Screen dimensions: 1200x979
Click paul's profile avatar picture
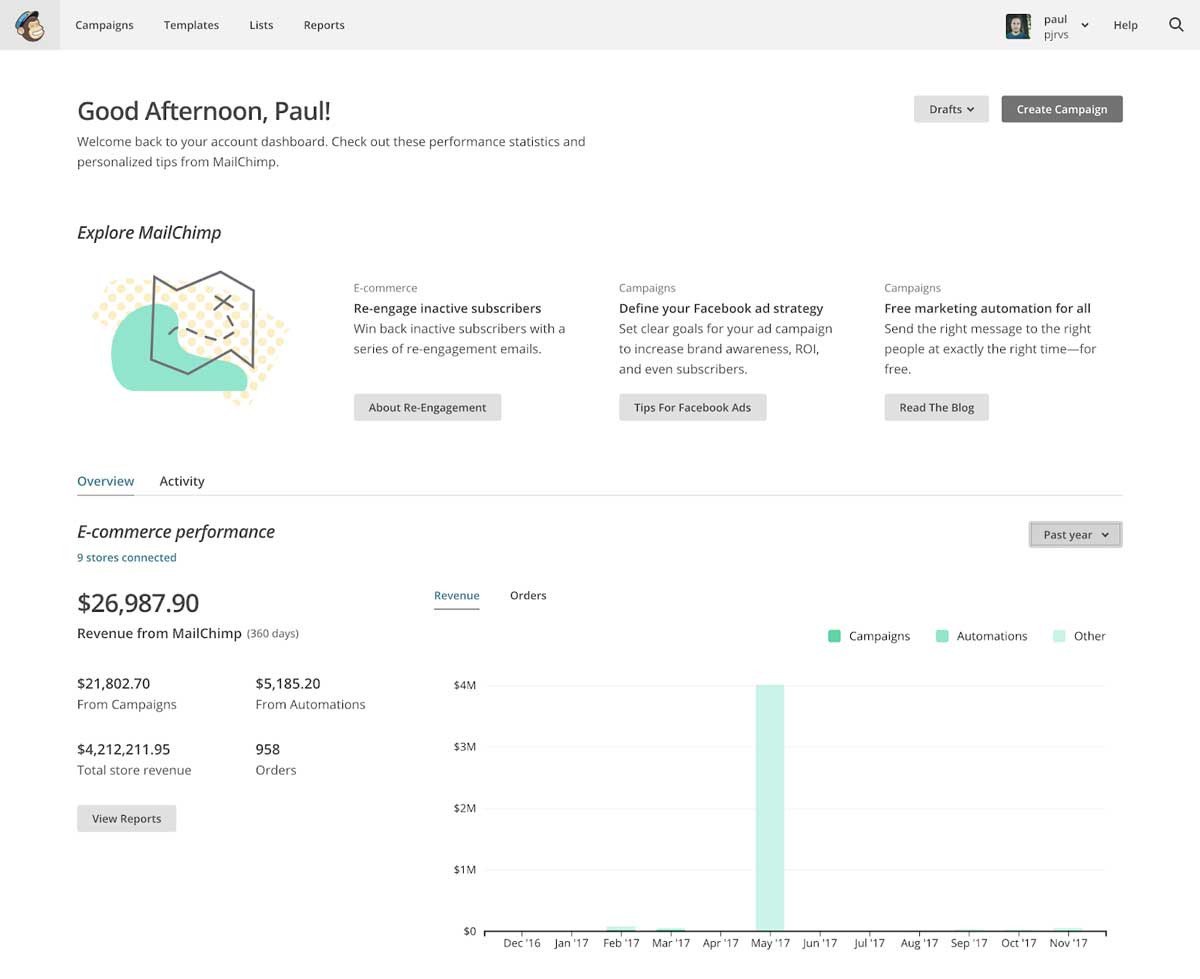click(1018, 26)
